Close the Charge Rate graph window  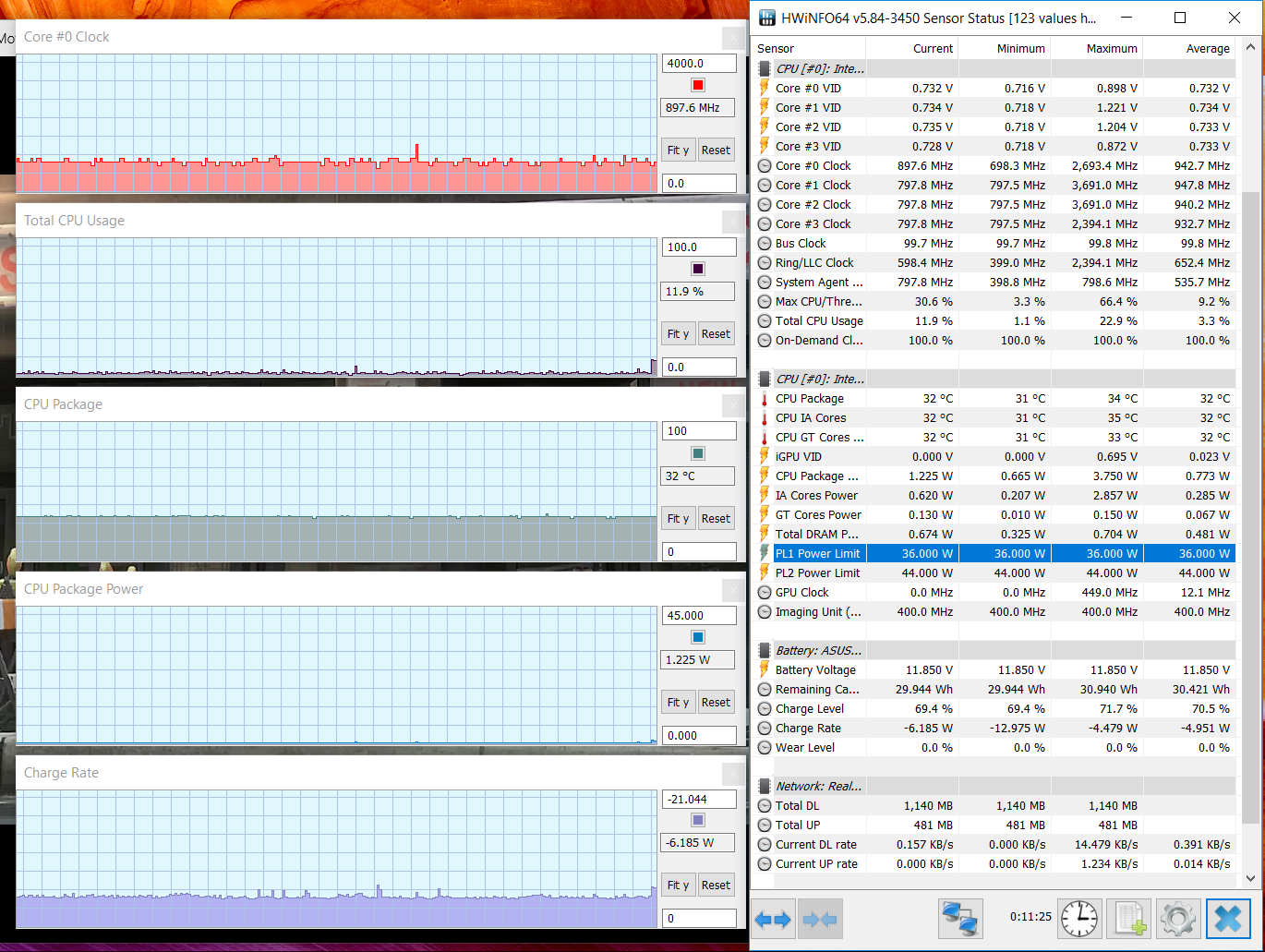[733, 774]
